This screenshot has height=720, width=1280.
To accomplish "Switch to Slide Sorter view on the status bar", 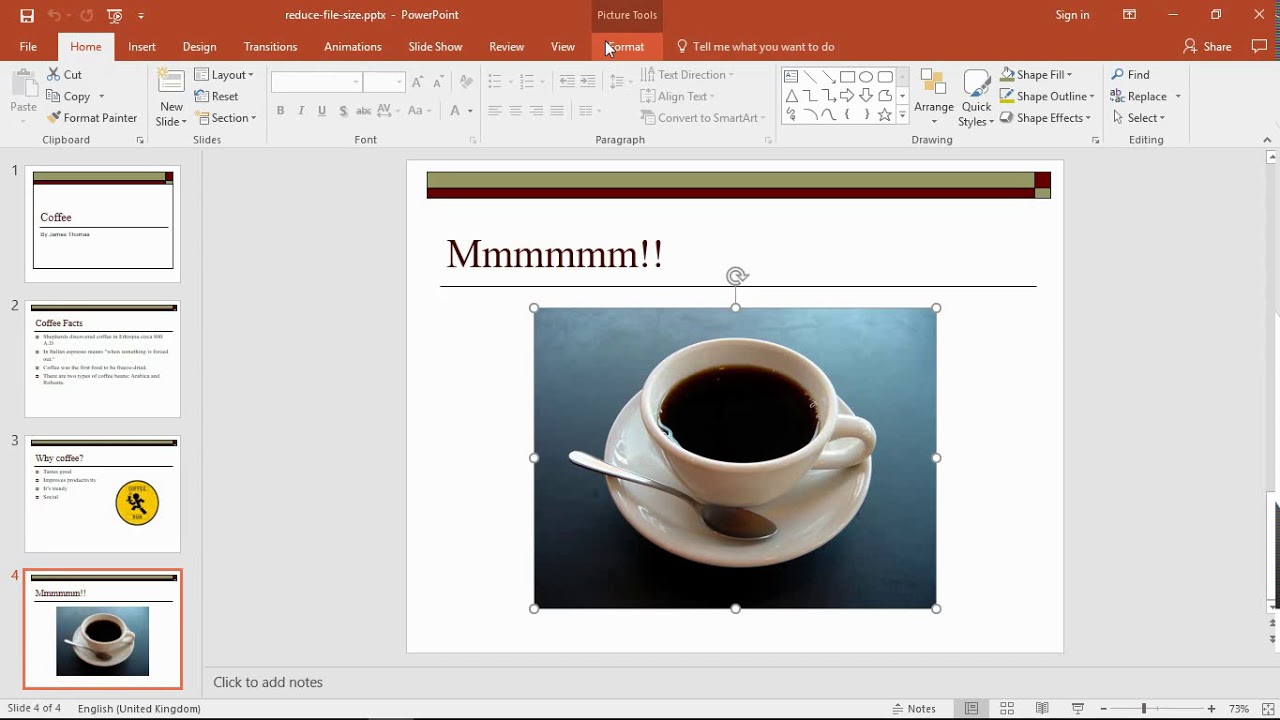I will [x=1006, y=708].
